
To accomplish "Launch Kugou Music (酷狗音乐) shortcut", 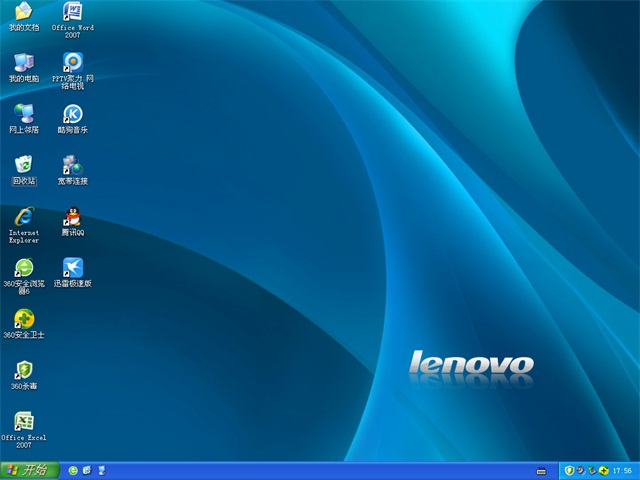I will coord(72,113).
